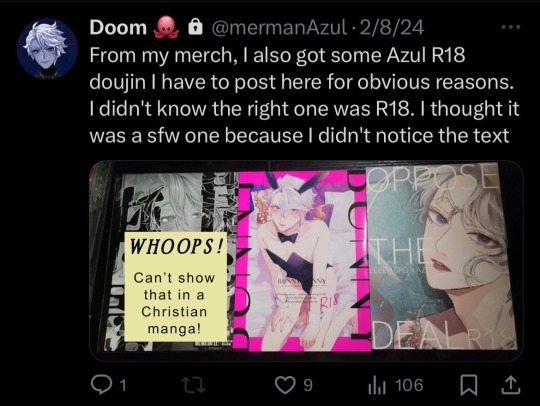Open the @mermanAzul handle link
Image resolution: width=540 pixels, height=406 pixels.
click(x=279, y=27)
